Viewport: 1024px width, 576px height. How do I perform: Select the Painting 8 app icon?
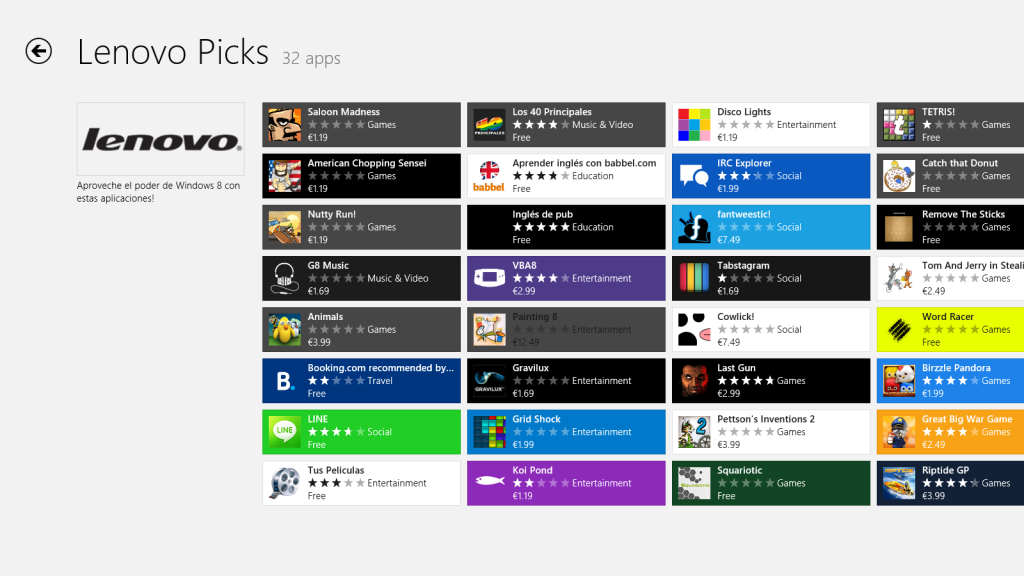pos(489,330)
